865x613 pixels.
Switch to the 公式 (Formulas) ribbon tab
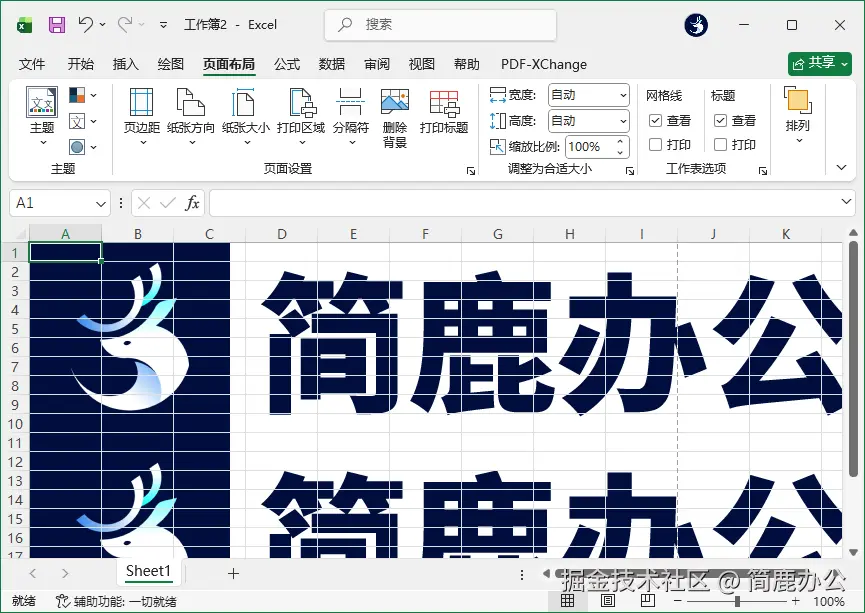(286, 64)
